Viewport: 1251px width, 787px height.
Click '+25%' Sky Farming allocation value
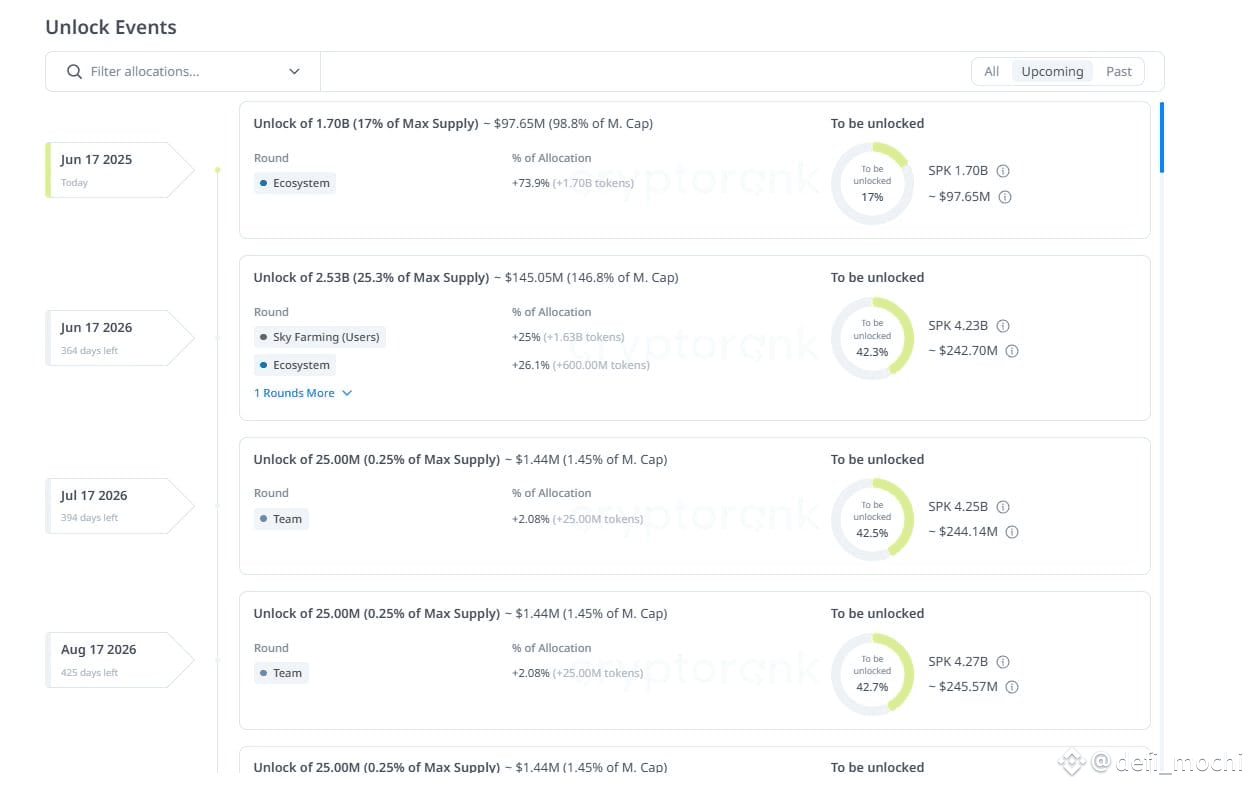pos(525,337)
